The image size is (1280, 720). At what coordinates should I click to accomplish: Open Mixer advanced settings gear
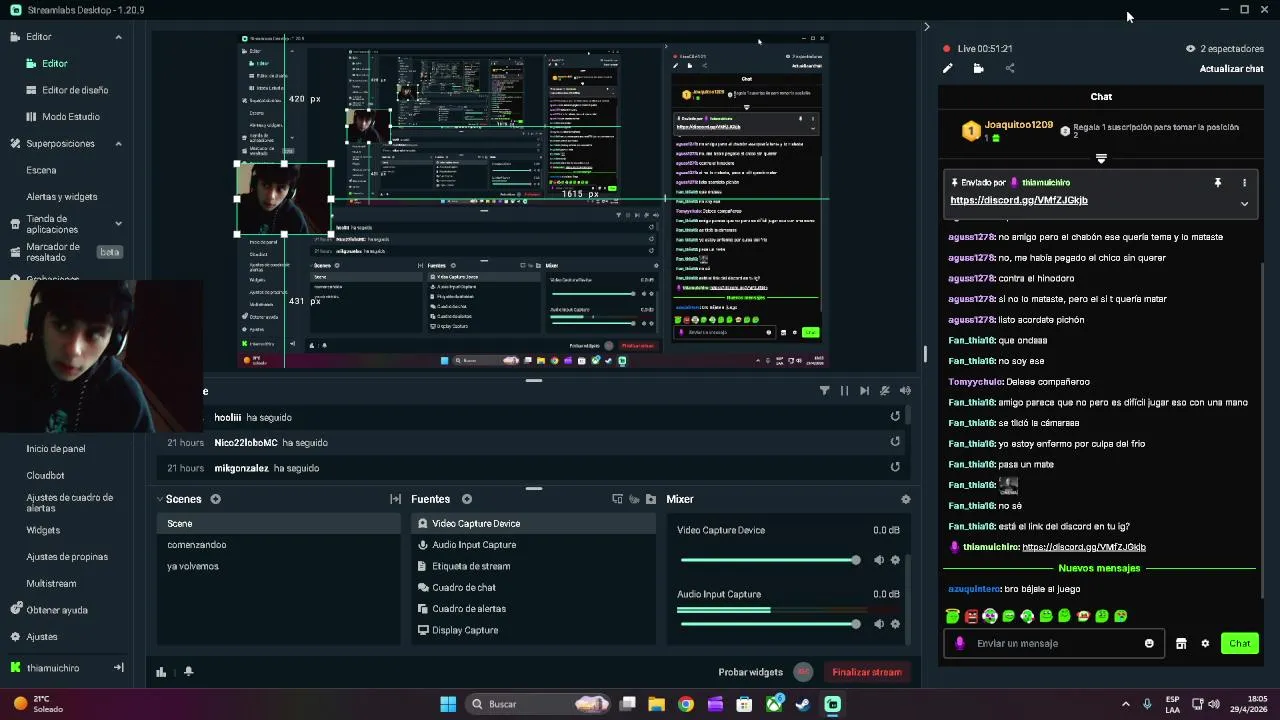905,499
